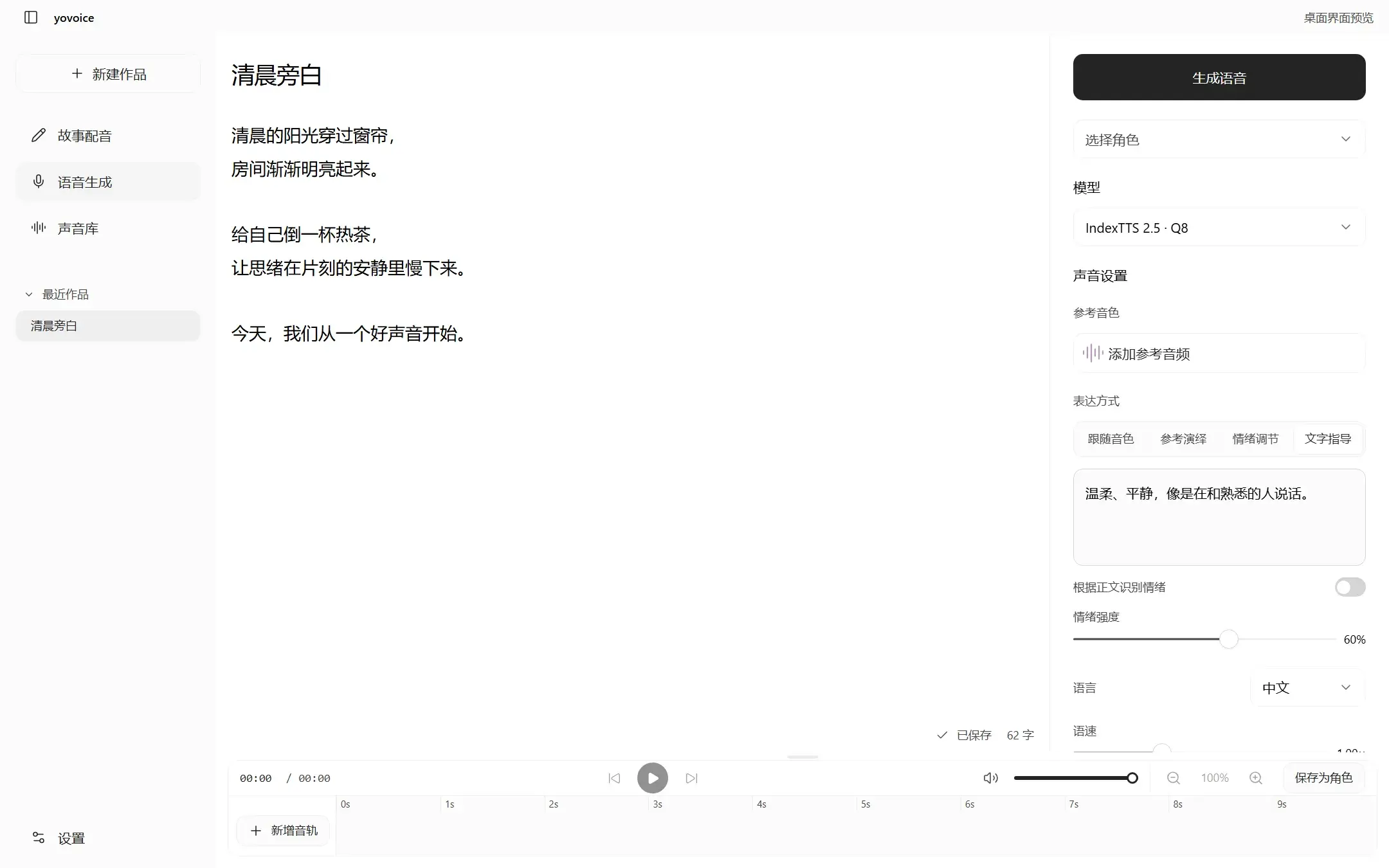1389x868 pixels.
Task: Click the 桌面界面预览 link
Action: (x=1338, y=18)
